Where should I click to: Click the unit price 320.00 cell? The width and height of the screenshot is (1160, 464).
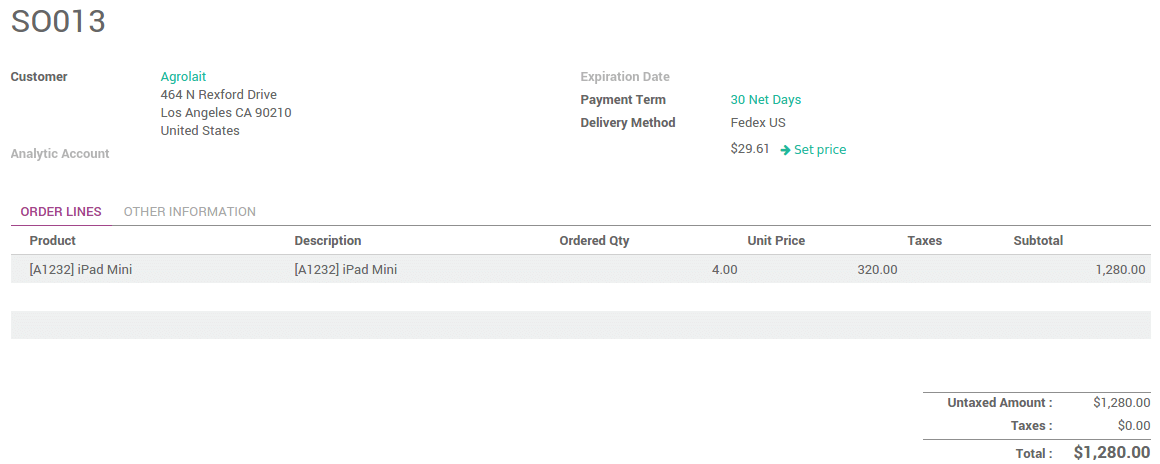pos(877,270)
